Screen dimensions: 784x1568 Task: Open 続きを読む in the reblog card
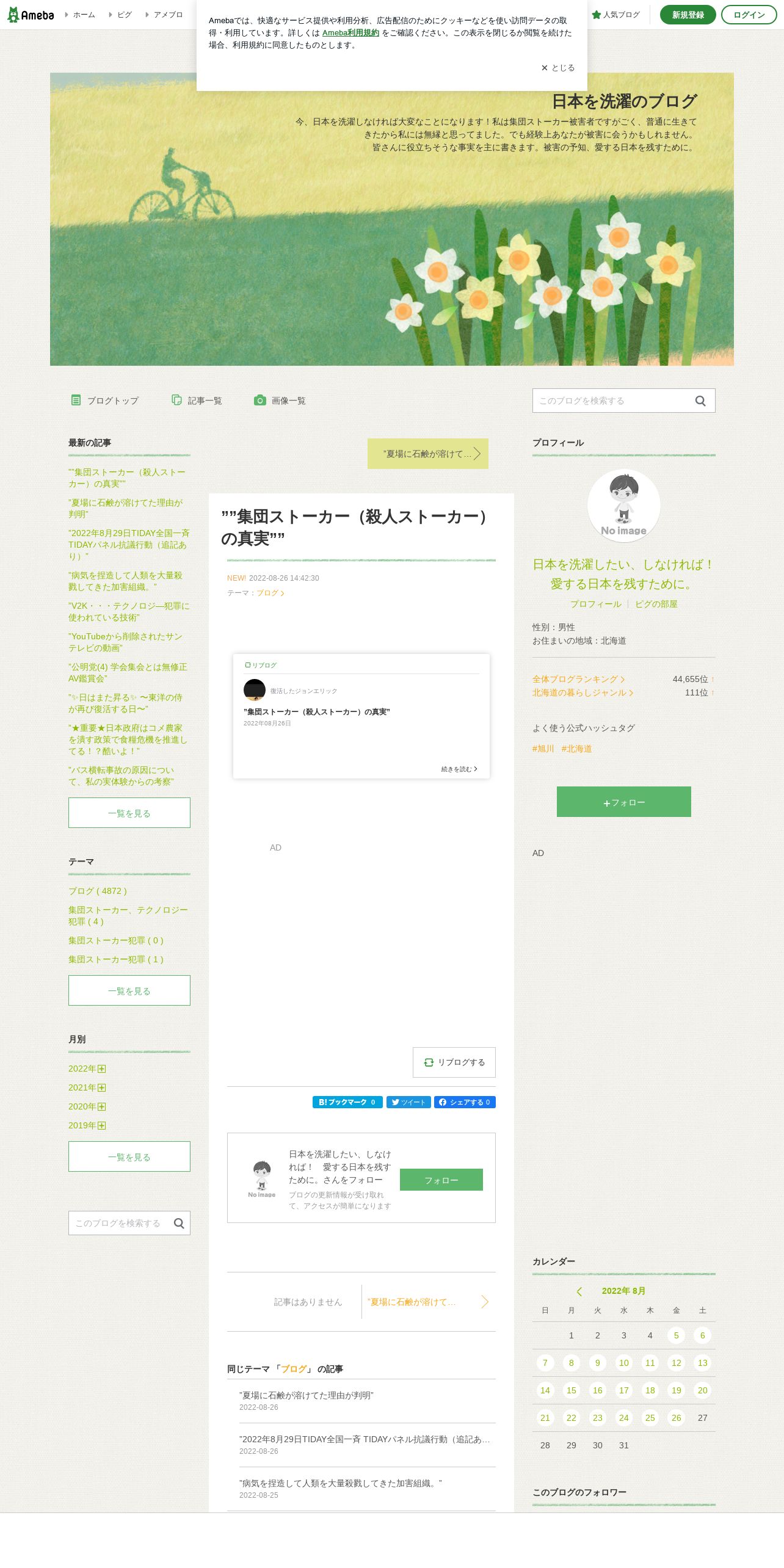coord(459,769)
